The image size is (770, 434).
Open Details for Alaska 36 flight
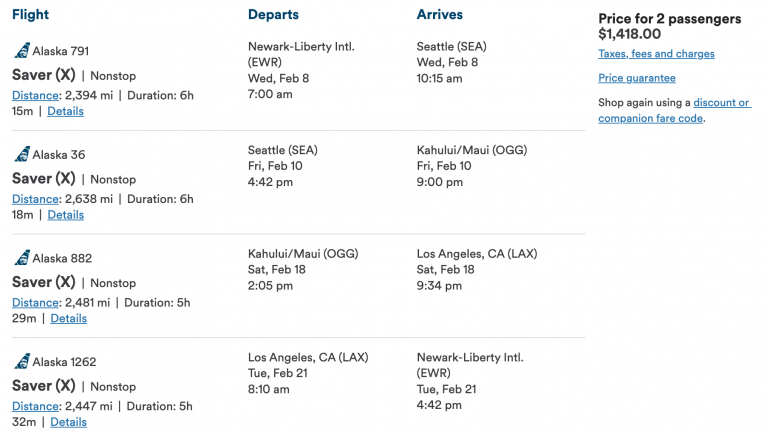tap(65, 215)
